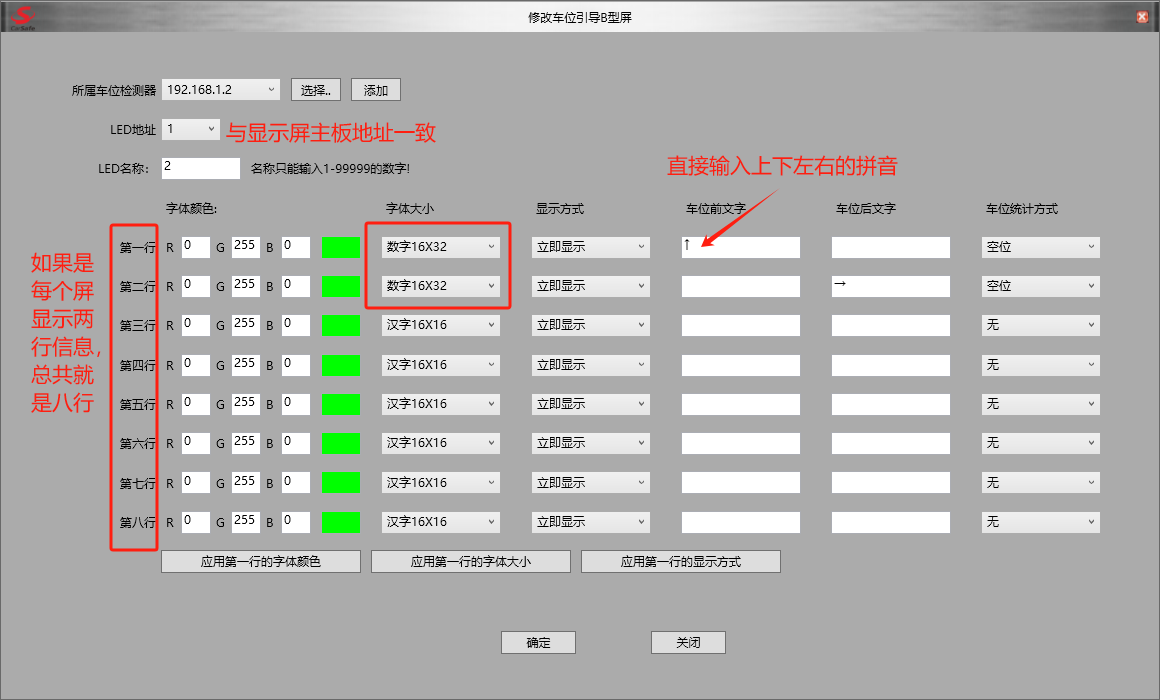Click the green color swatch for 第一行
The image size is (1160, 700).
(x=340, y=247)
